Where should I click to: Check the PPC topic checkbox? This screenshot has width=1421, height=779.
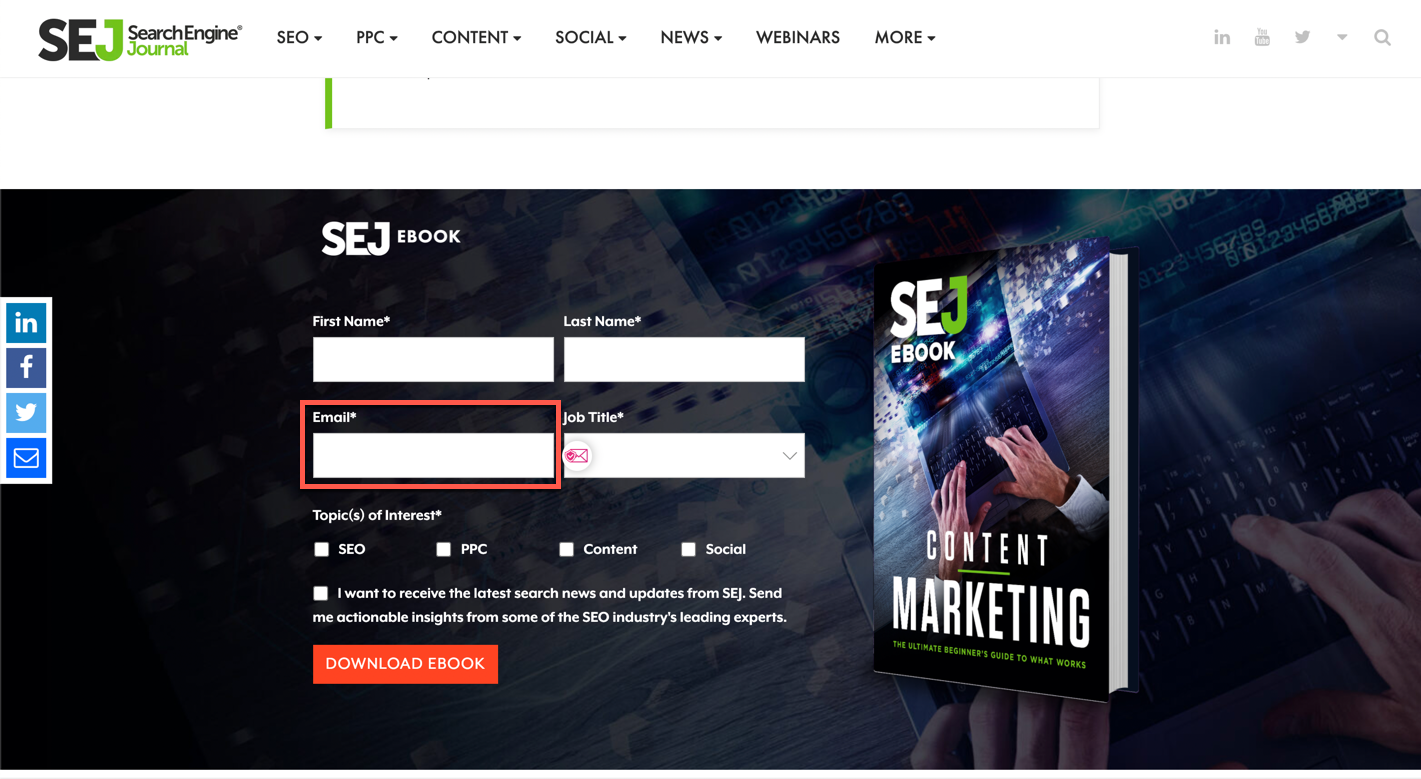point(443,549)
